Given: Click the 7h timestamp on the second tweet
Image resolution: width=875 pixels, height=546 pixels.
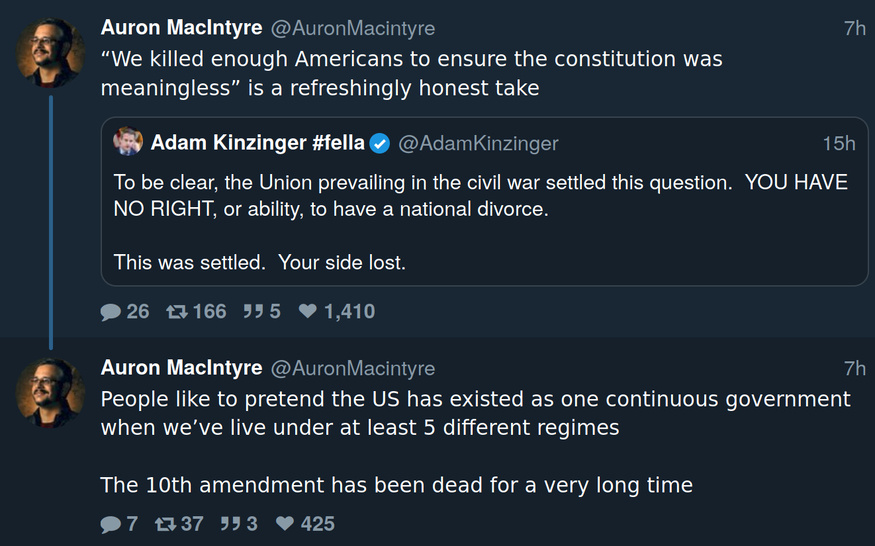Looking at the screenshot, I should (x=854, y=369).
